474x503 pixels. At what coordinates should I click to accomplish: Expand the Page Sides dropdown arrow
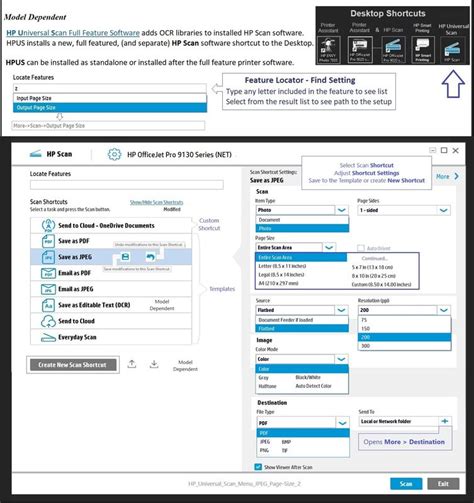click(x=443, y=210)
